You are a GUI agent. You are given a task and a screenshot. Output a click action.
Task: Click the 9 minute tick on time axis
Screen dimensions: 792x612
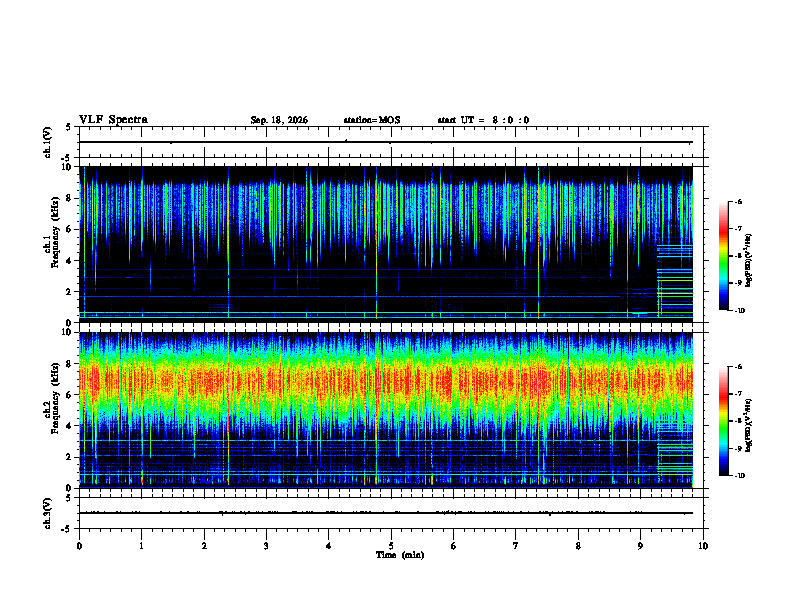640,546
